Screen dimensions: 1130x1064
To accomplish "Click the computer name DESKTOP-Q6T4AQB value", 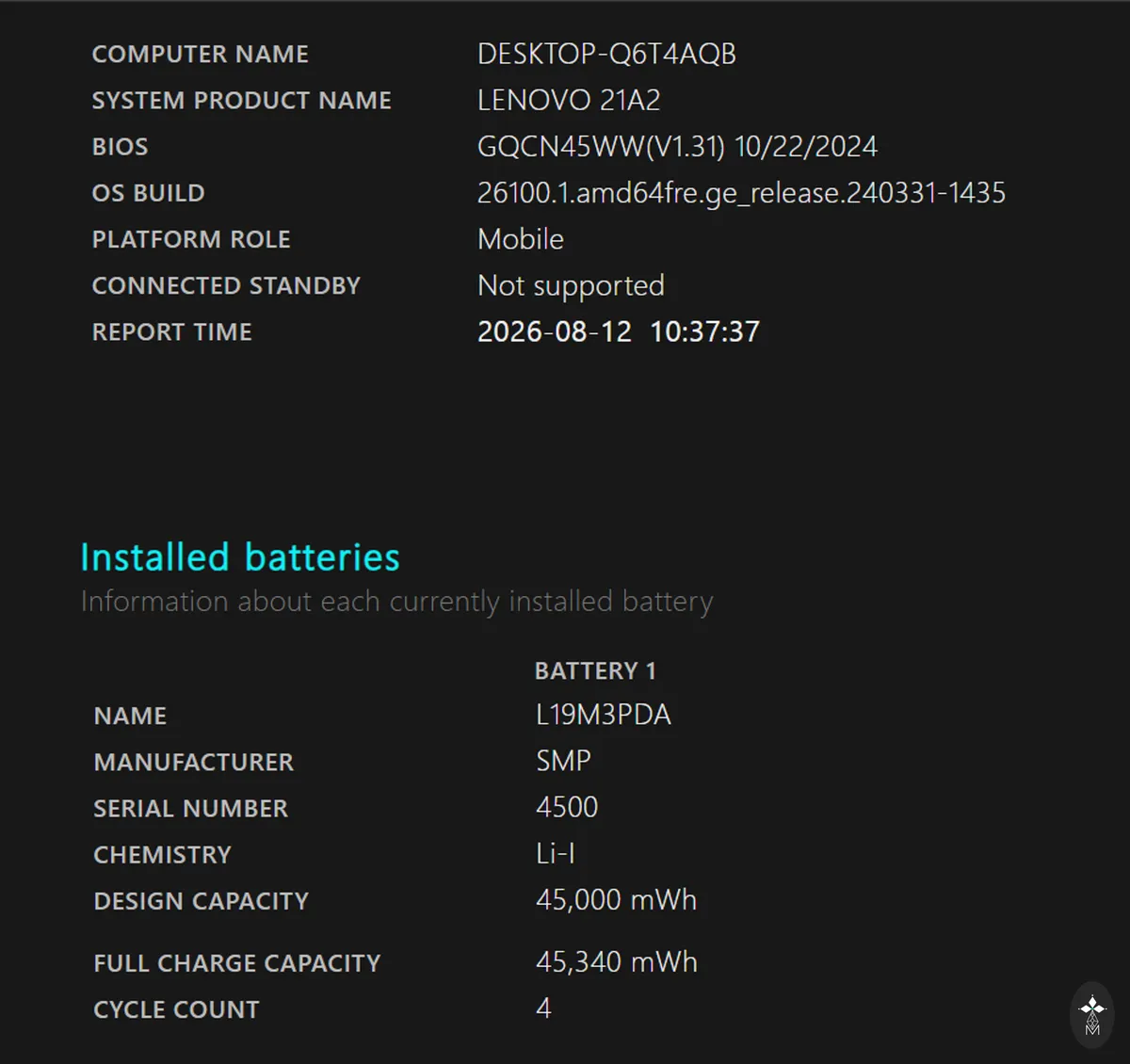I will click(606, 54).
